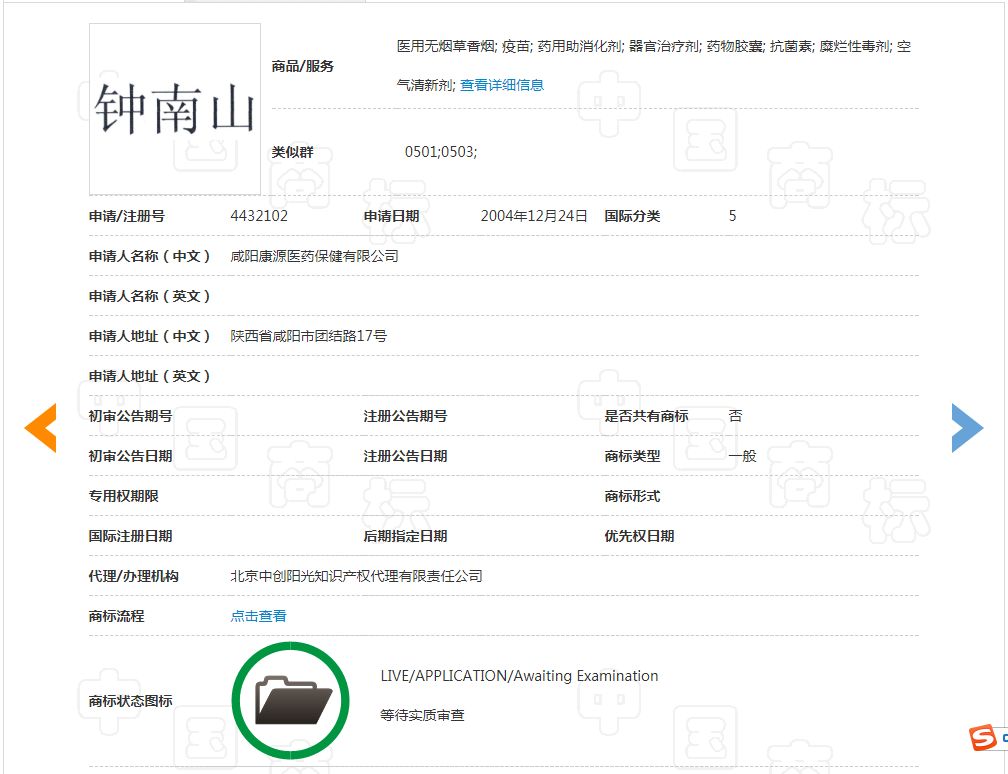Select the 申请人地址（英文） label

[150, 376]
